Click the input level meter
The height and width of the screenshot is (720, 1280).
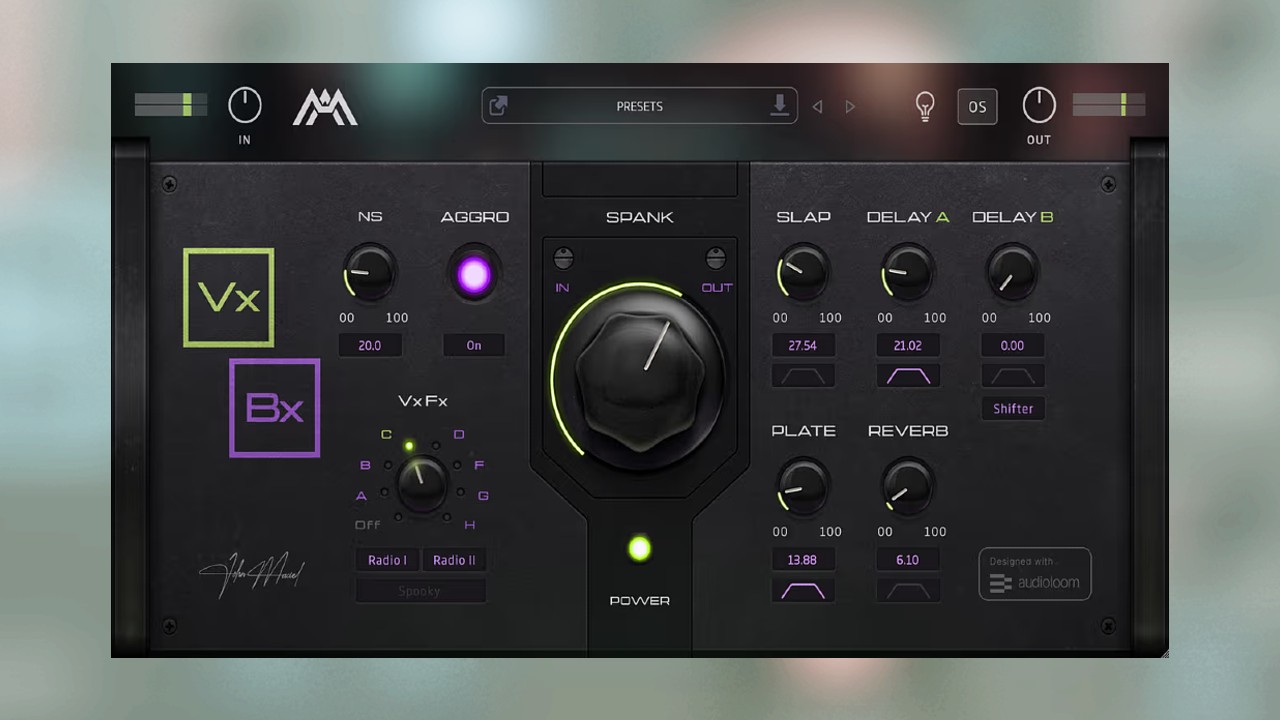coord(171,105)
